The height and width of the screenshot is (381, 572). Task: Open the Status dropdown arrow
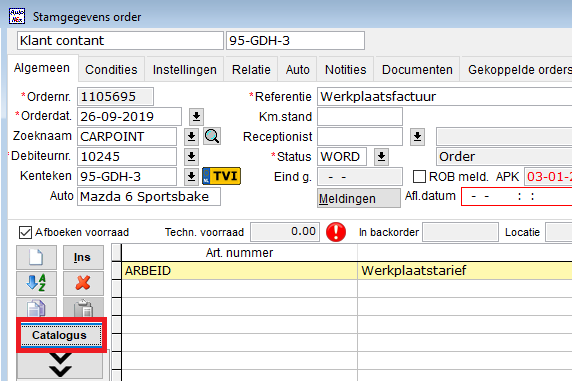(381, 157)
